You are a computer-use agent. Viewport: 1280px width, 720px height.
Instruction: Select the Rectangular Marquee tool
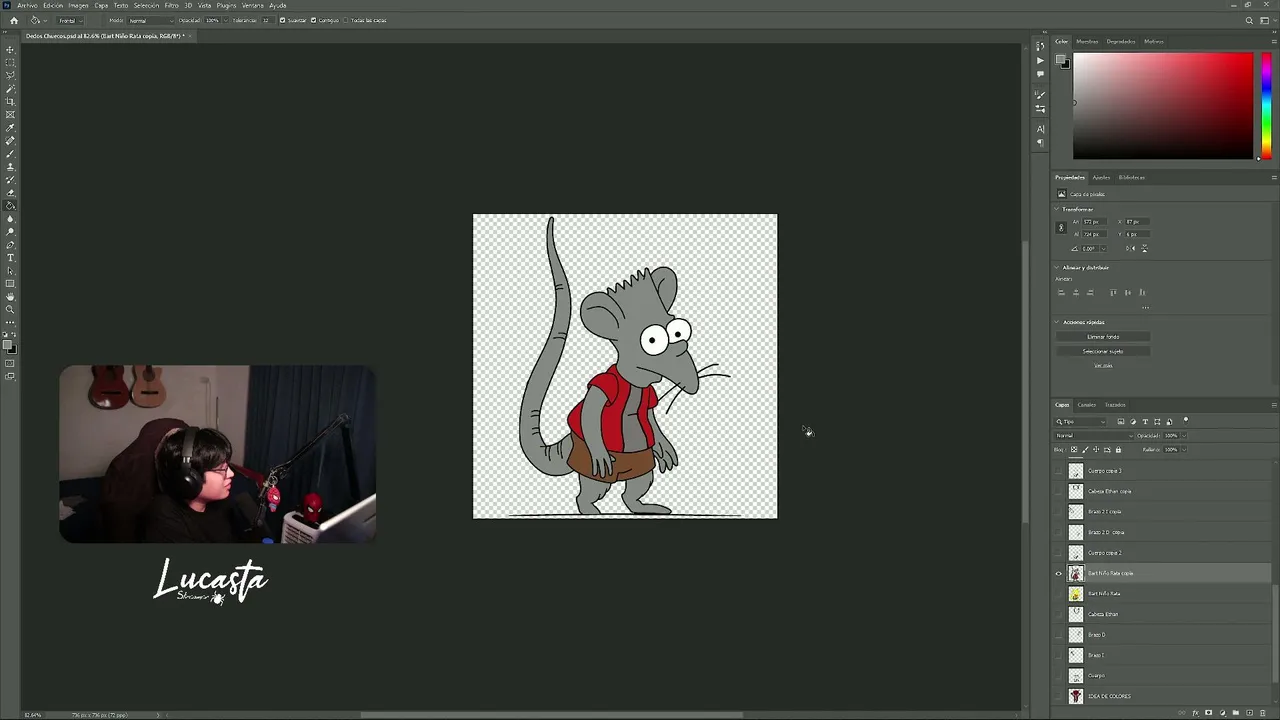(11, 62)
